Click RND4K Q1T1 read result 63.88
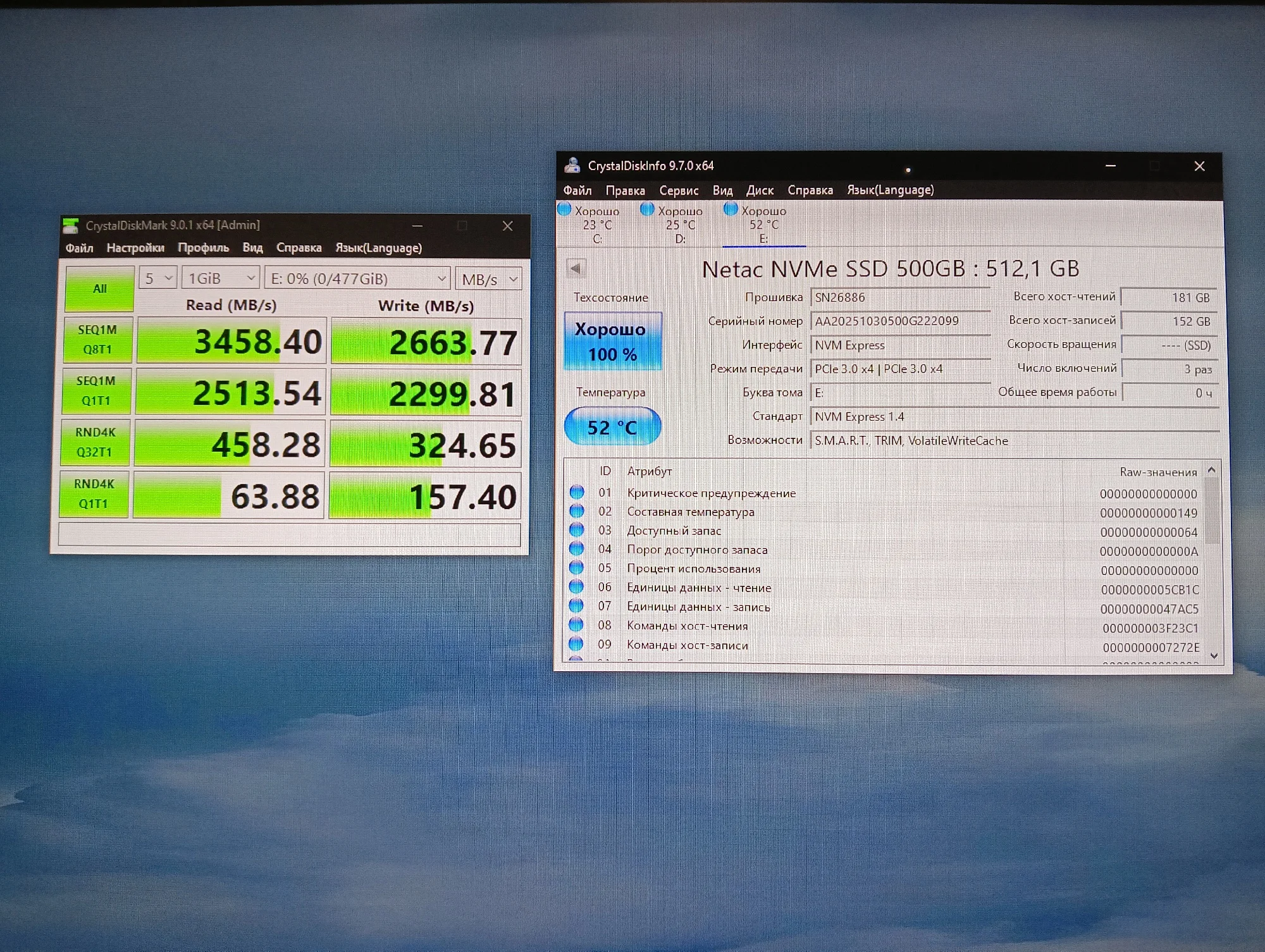This screenshot has width=1265, height=952. coord(229,495)
